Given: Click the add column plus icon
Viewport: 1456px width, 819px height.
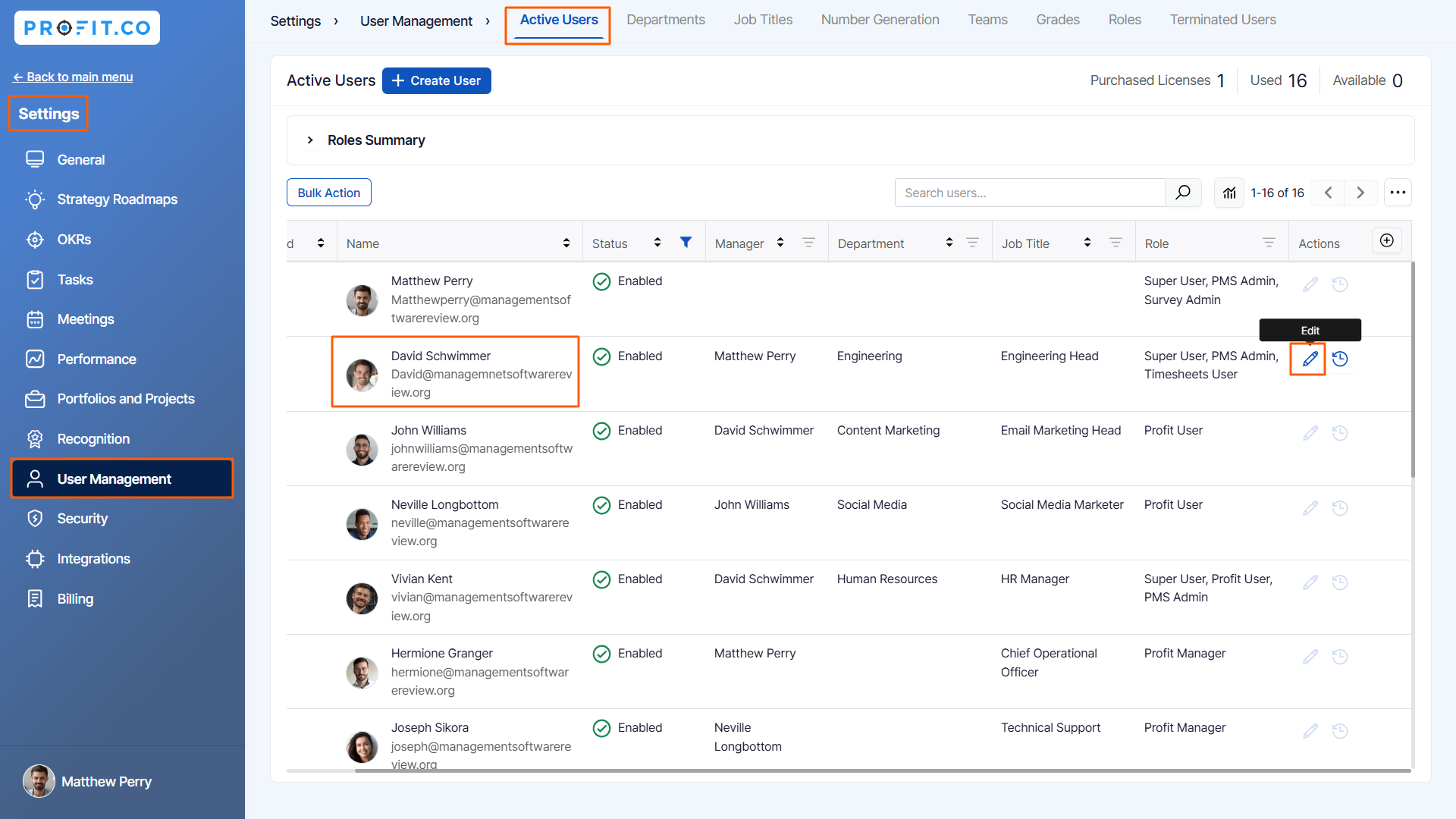Looking at the screenshot, I should tap(1386, 240).
